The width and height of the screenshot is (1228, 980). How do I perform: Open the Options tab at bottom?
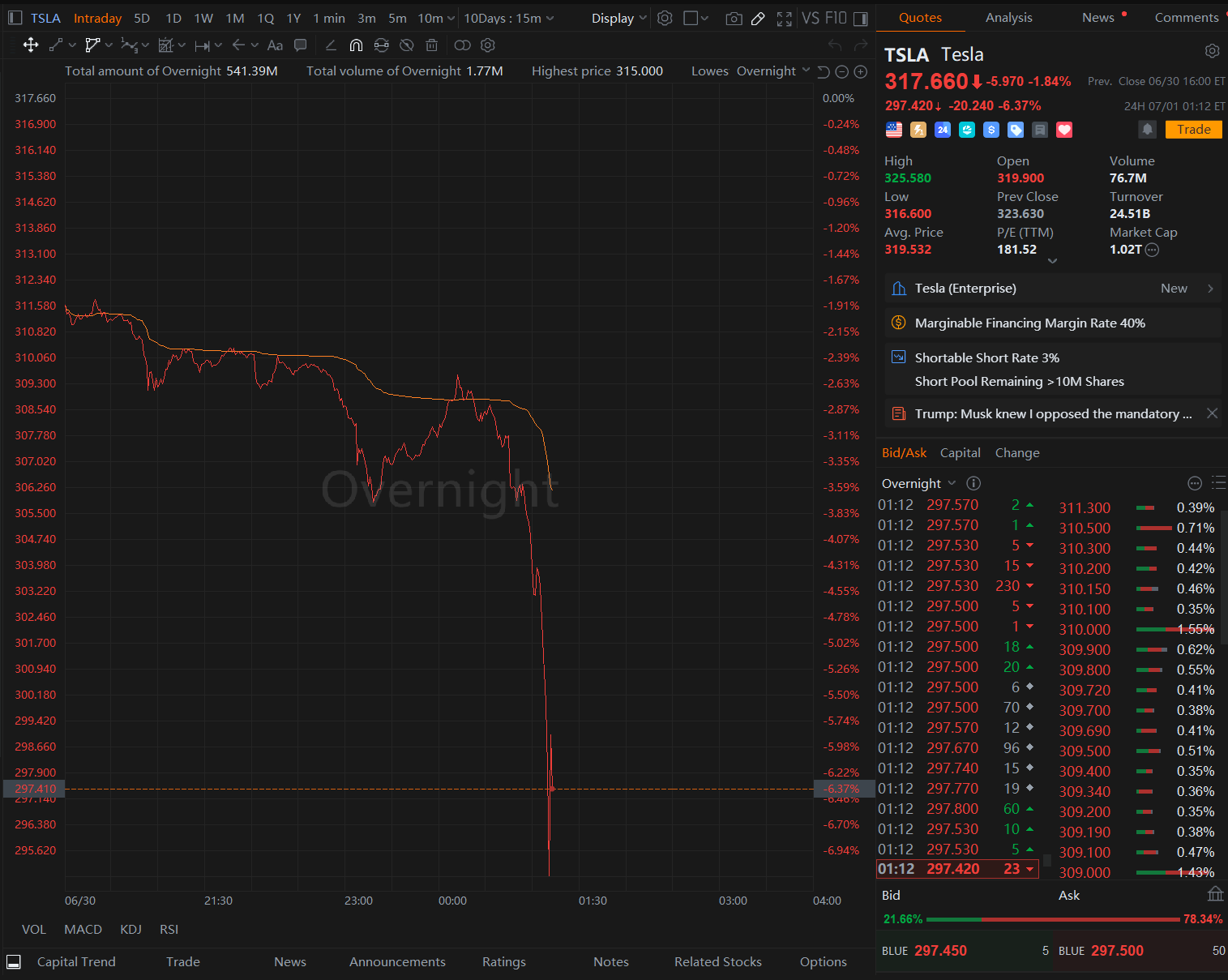point(823,961)
